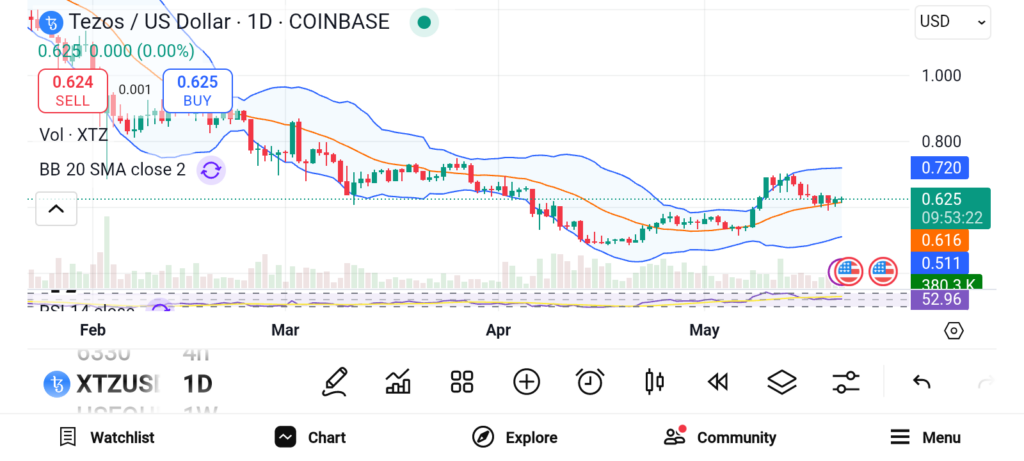This screenshot has height=461, width=1024.
Task: Tap the 0.625 BUY button
Action: tap(197, 90)
